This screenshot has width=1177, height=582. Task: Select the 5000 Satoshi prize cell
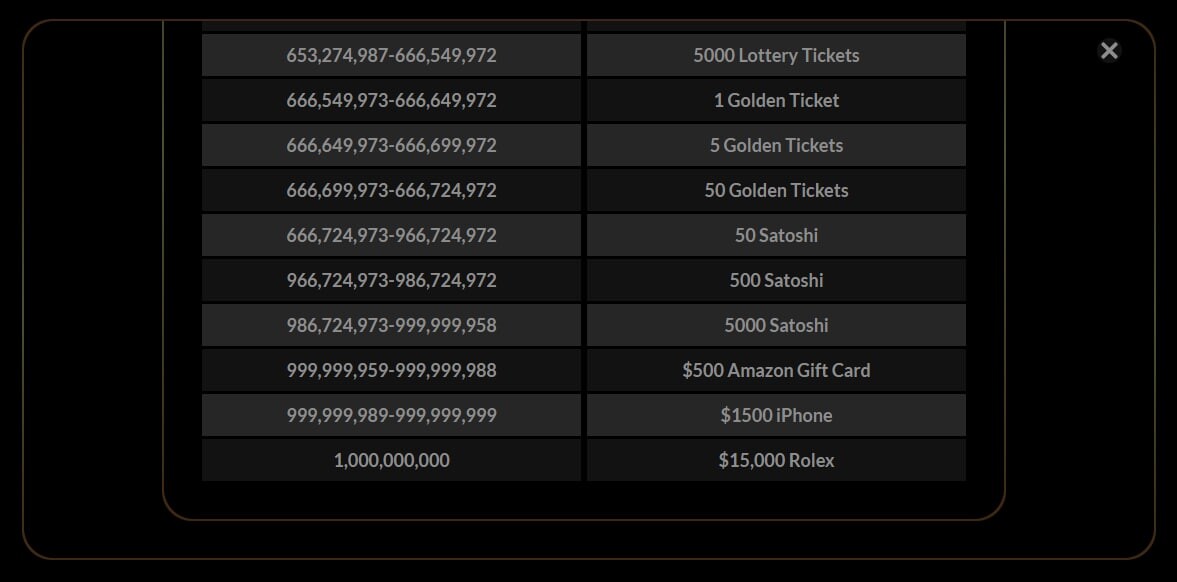coord(776,325)
